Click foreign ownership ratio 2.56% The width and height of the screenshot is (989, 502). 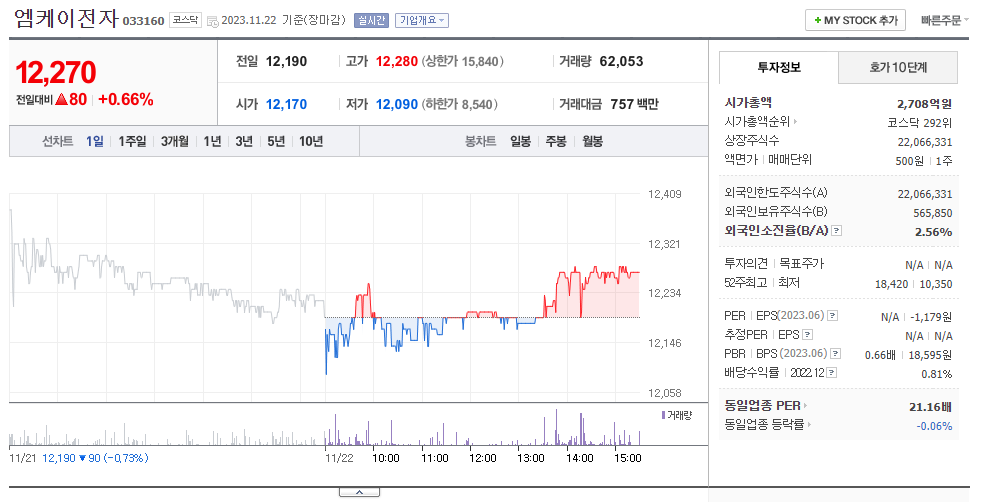933,232
